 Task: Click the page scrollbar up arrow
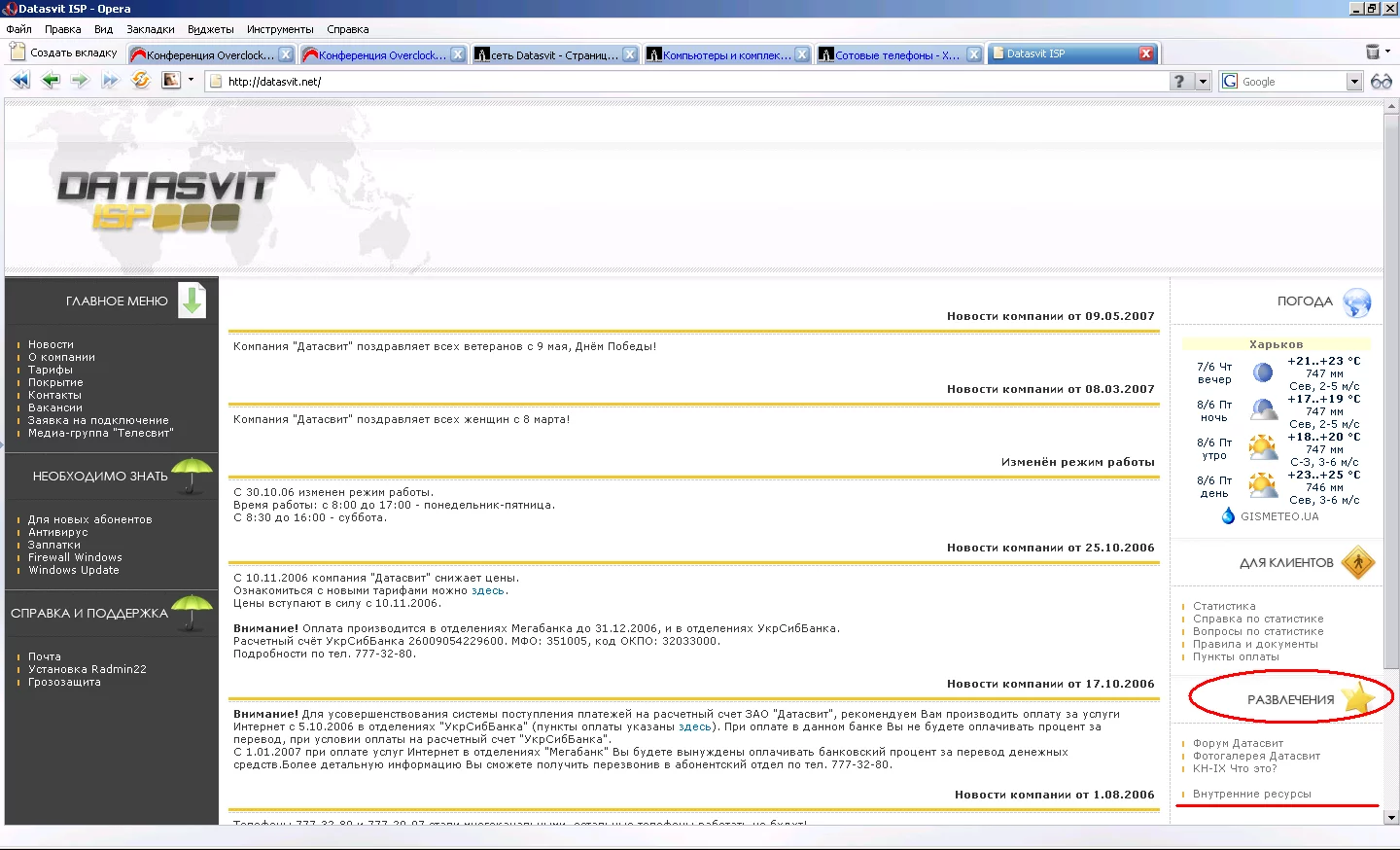(x=1391, y=106)
